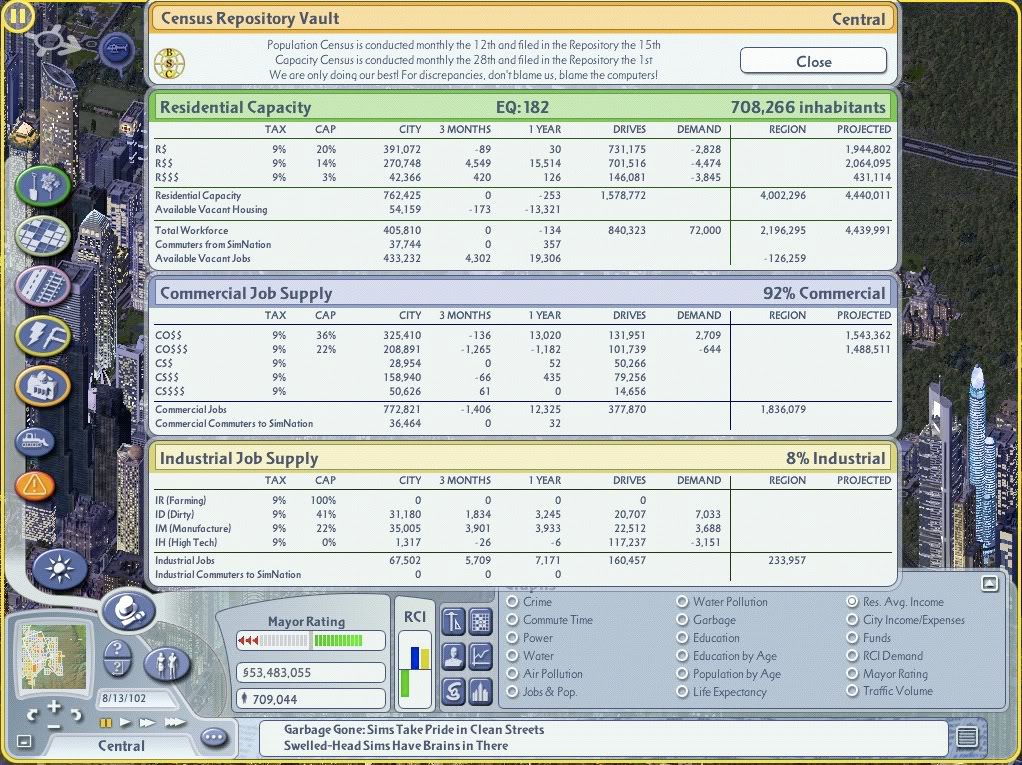Open the city skyline overview icon

(481, 691)
